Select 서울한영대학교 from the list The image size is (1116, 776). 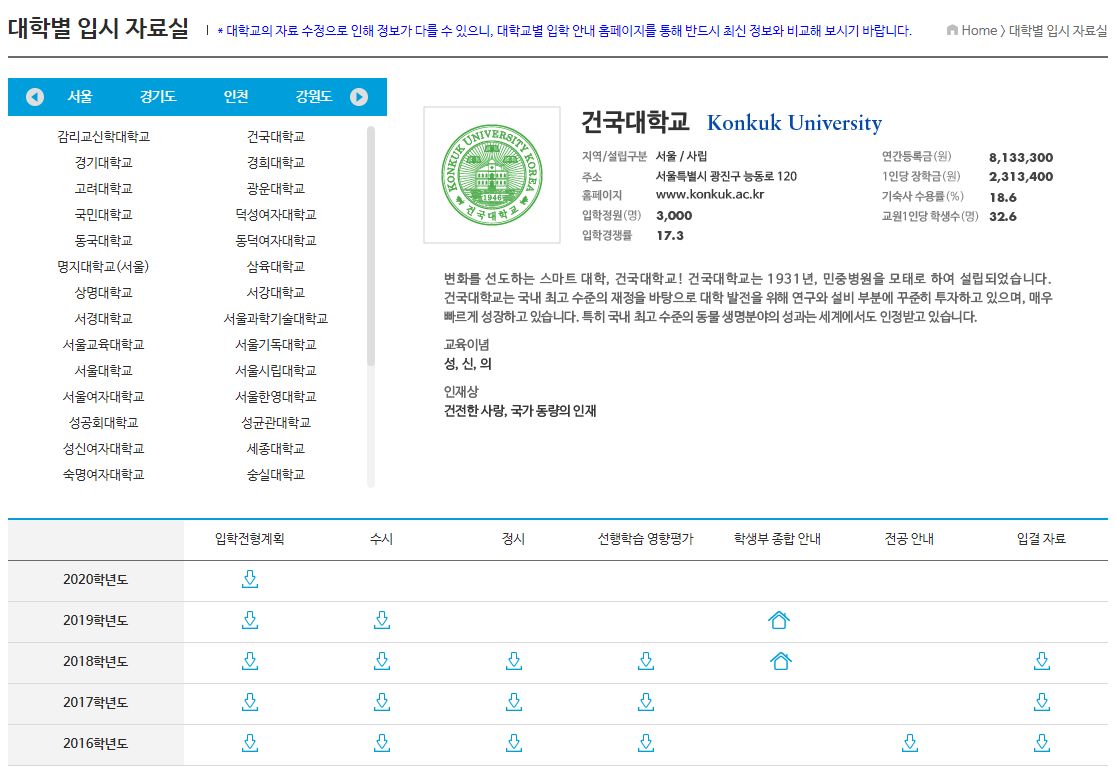click(276, 397)
